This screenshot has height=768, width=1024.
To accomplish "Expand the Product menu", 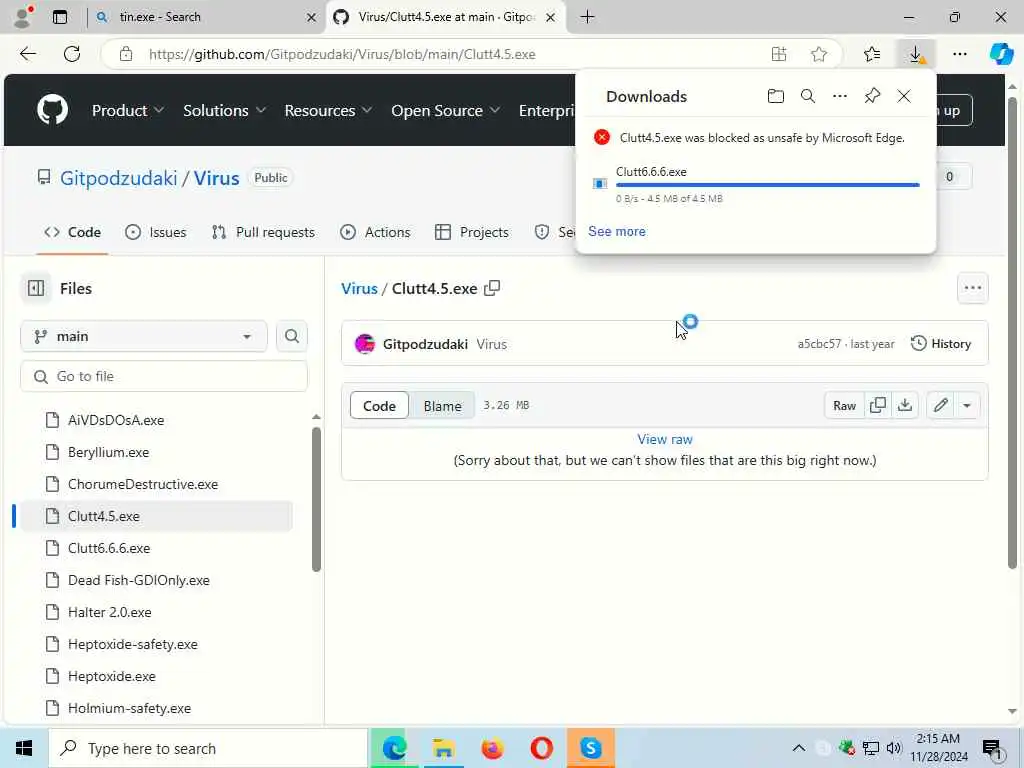I will tap(127, 110).
